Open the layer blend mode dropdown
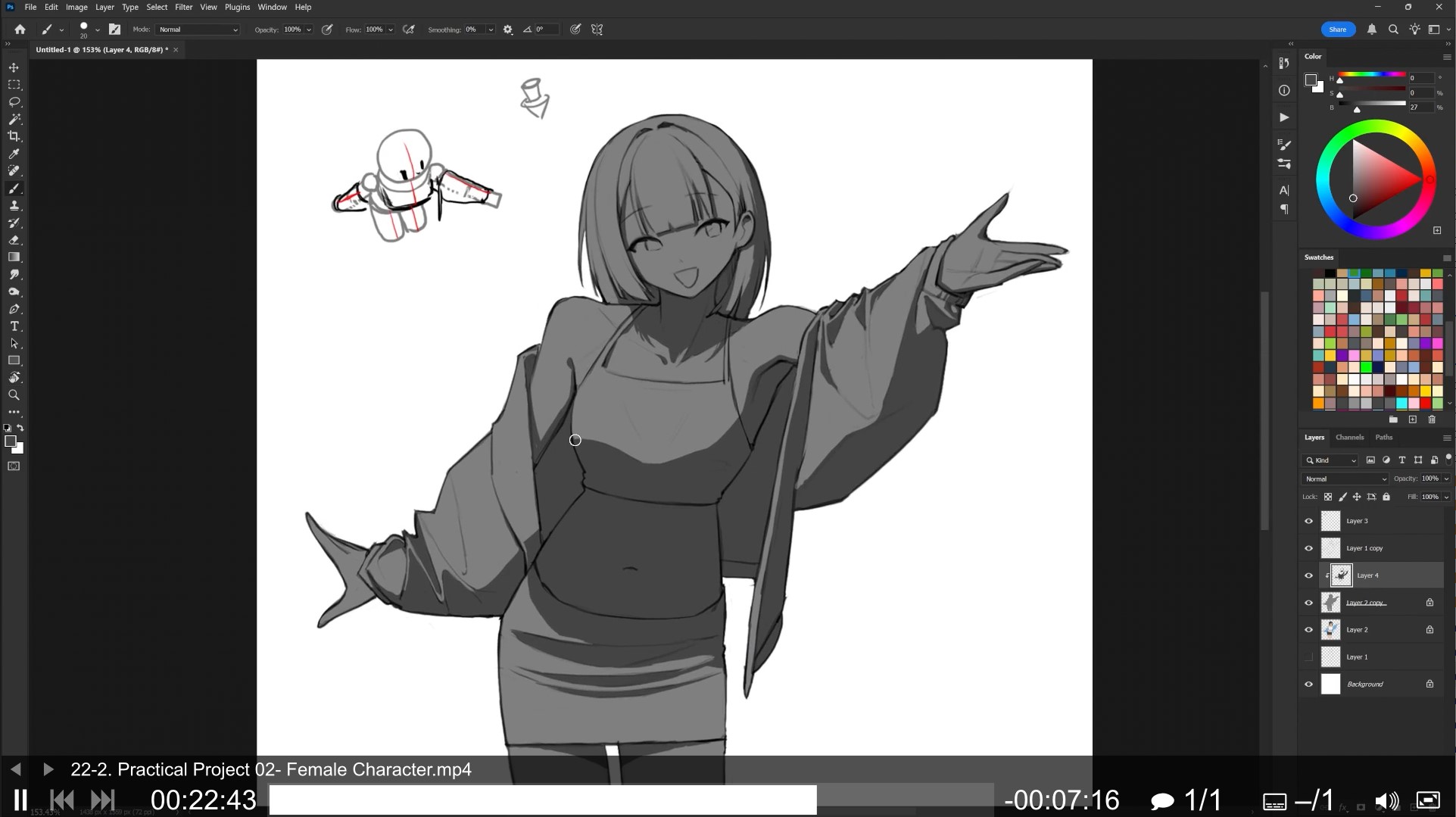The width and height of the screenshot is (1456, 817). point(1345,479)
